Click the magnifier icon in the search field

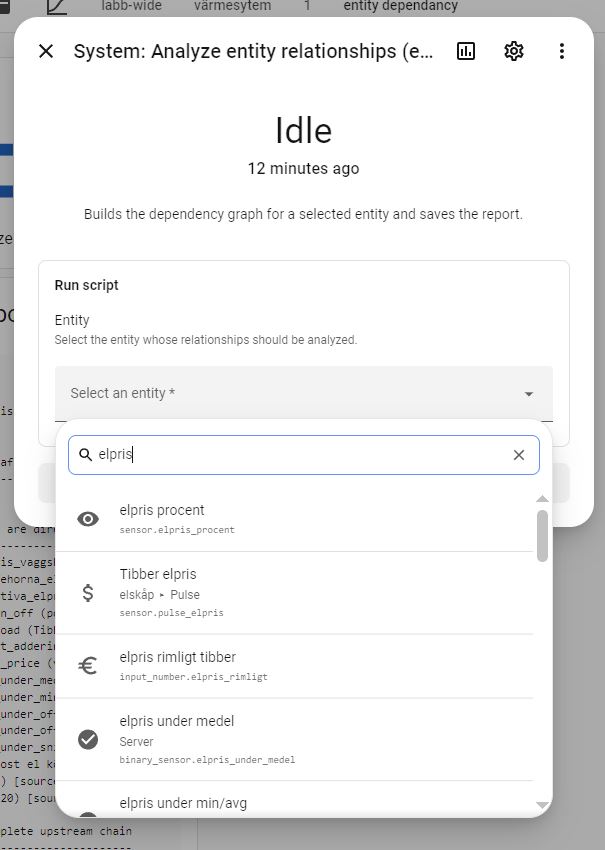(86, 455)
